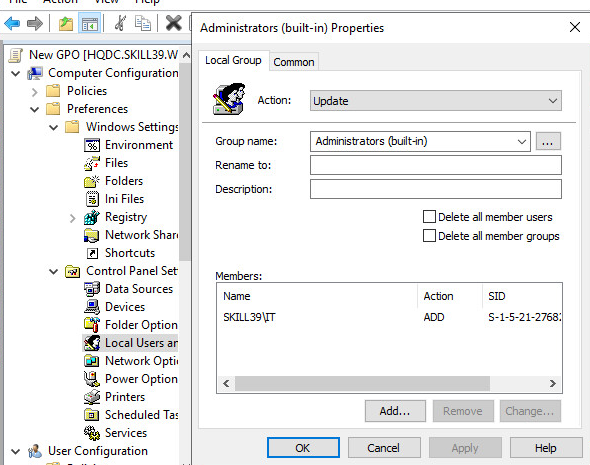Click the up-one-level folder toolbar icon
This screenshot has height=465, width=590.
click(66, 23)
